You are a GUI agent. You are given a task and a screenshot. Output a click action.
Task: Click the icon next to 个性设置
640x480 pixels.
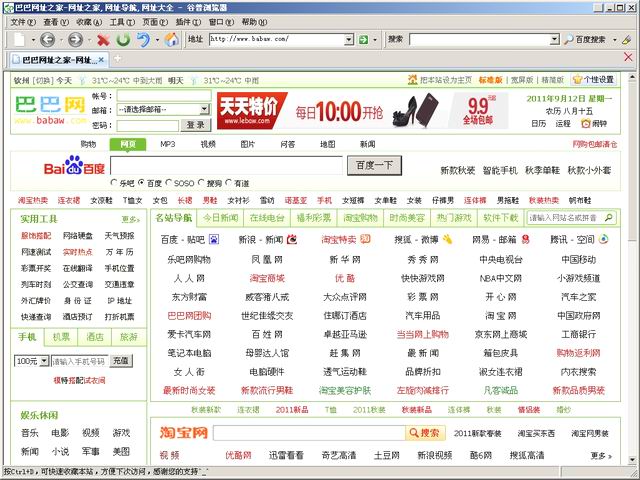point(577,80)
